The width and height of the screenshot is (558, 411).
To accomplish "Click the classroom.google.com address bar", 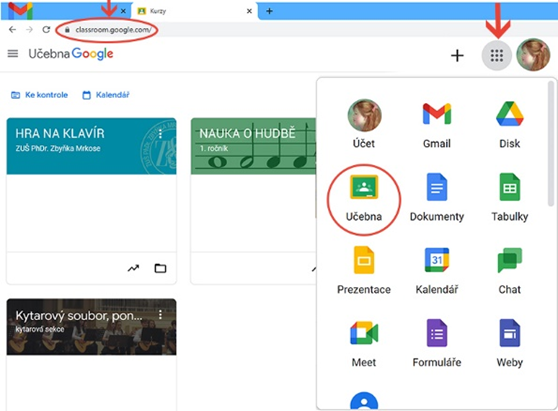I will click(113, 30).
